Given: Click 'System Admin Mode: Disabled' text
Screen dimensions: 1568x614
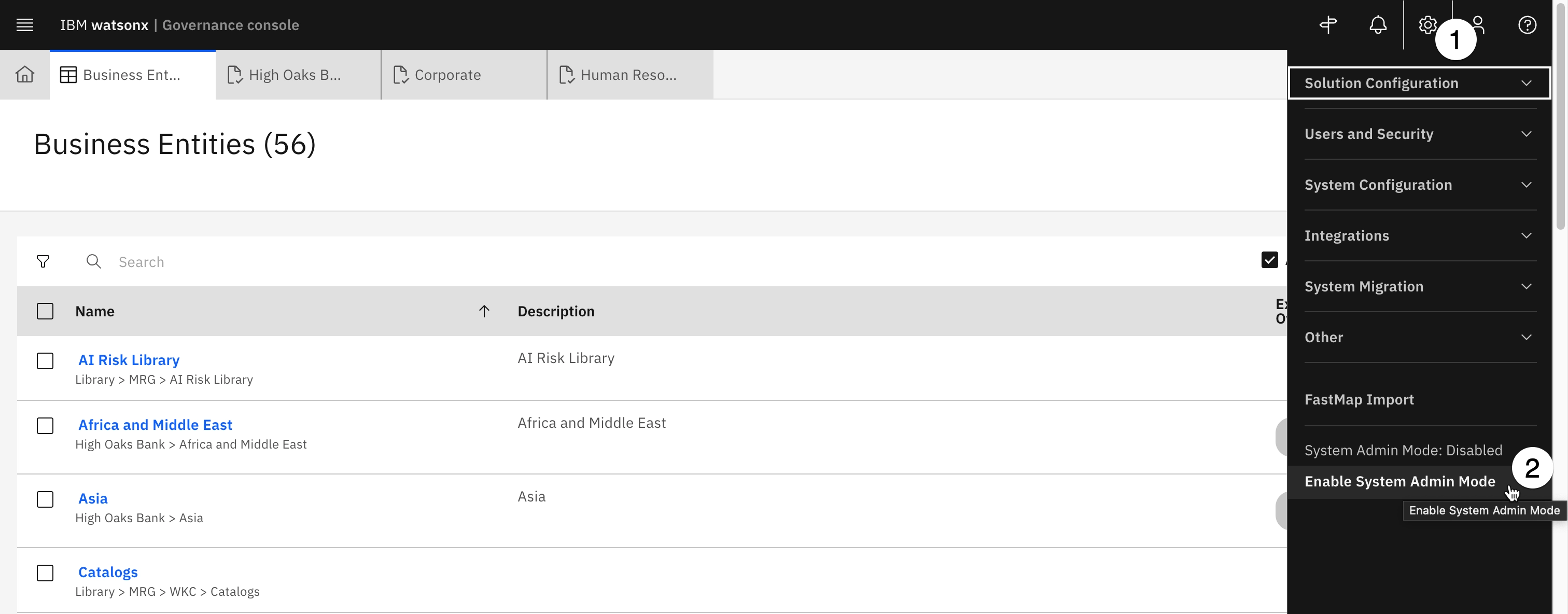Looking at the screenshot, I should (x=1403, y=450).
